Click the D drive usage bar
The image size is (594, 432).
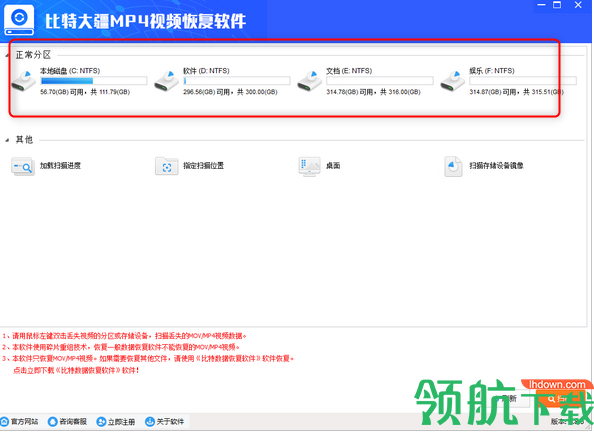tap(237, 81)
